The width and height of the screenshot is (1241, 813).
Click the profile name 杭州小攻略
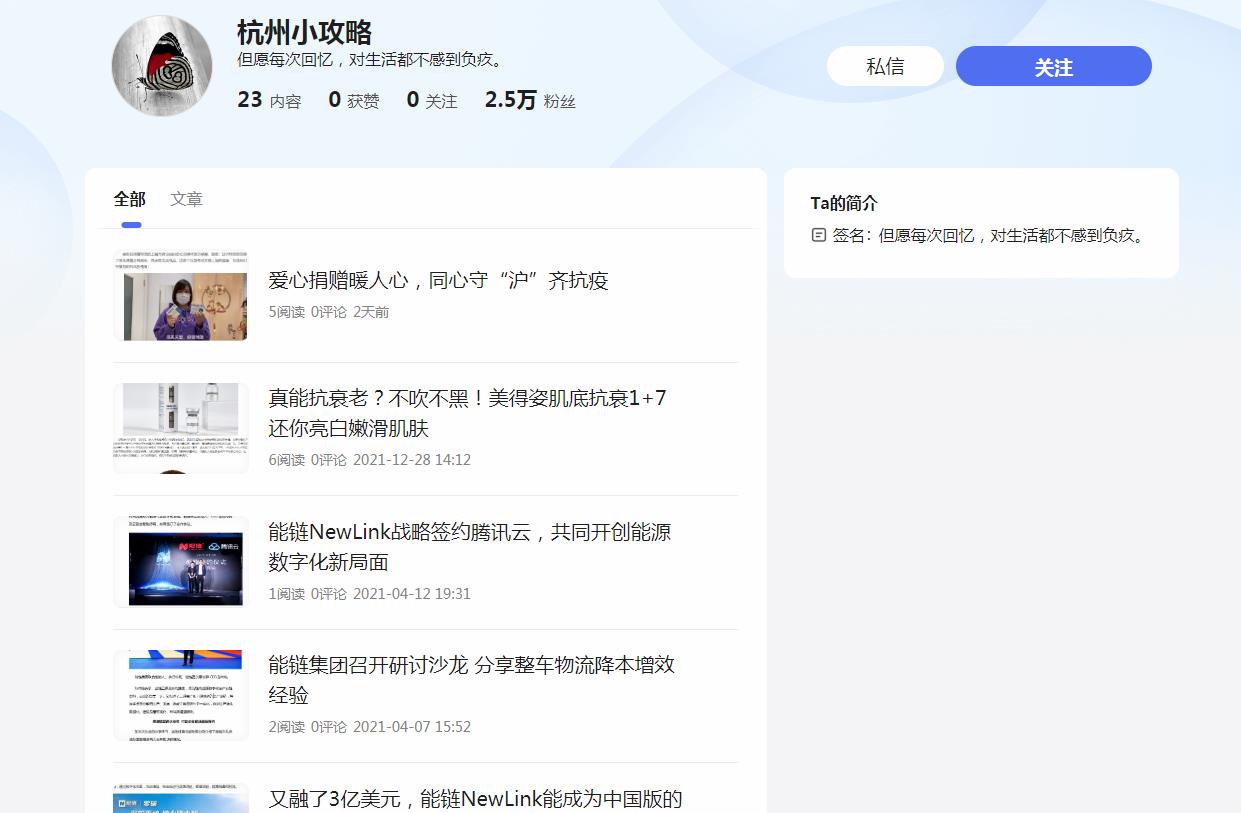click(x=305, y=32)
